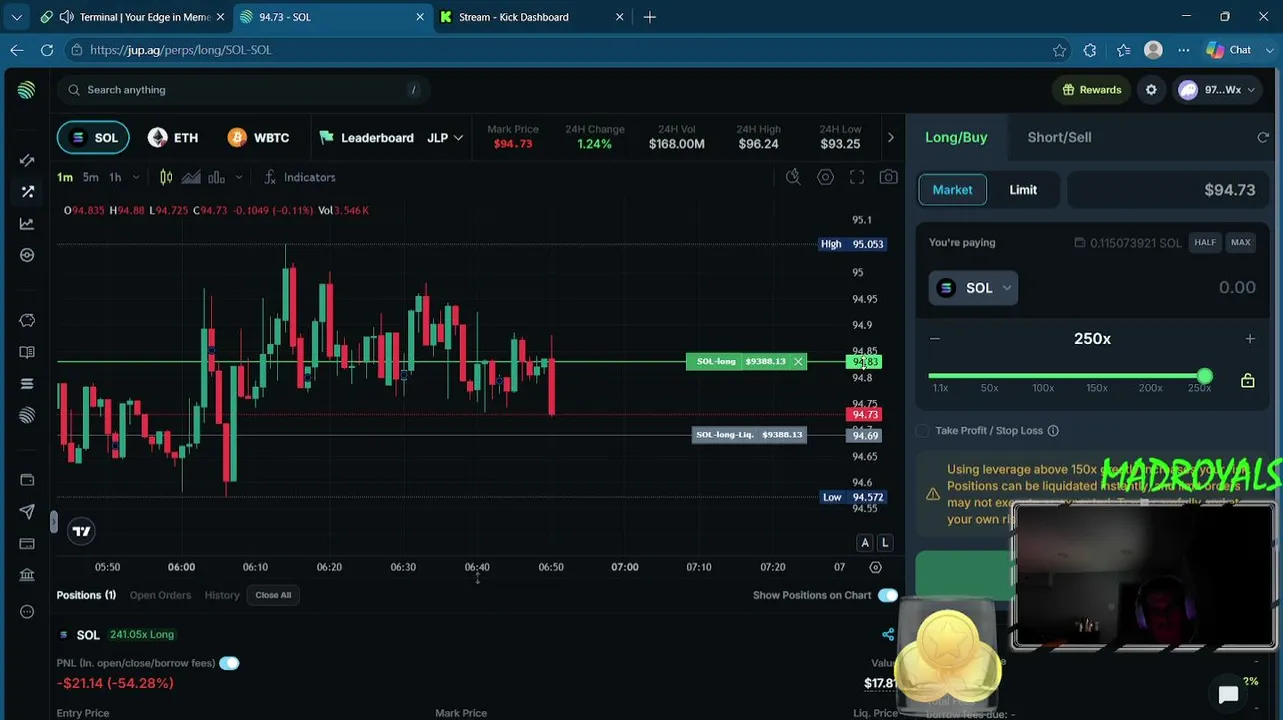Select the area chart style icon
This screenshot has width=1283, height=720.
pyautogui.click(x=191, y=177)
